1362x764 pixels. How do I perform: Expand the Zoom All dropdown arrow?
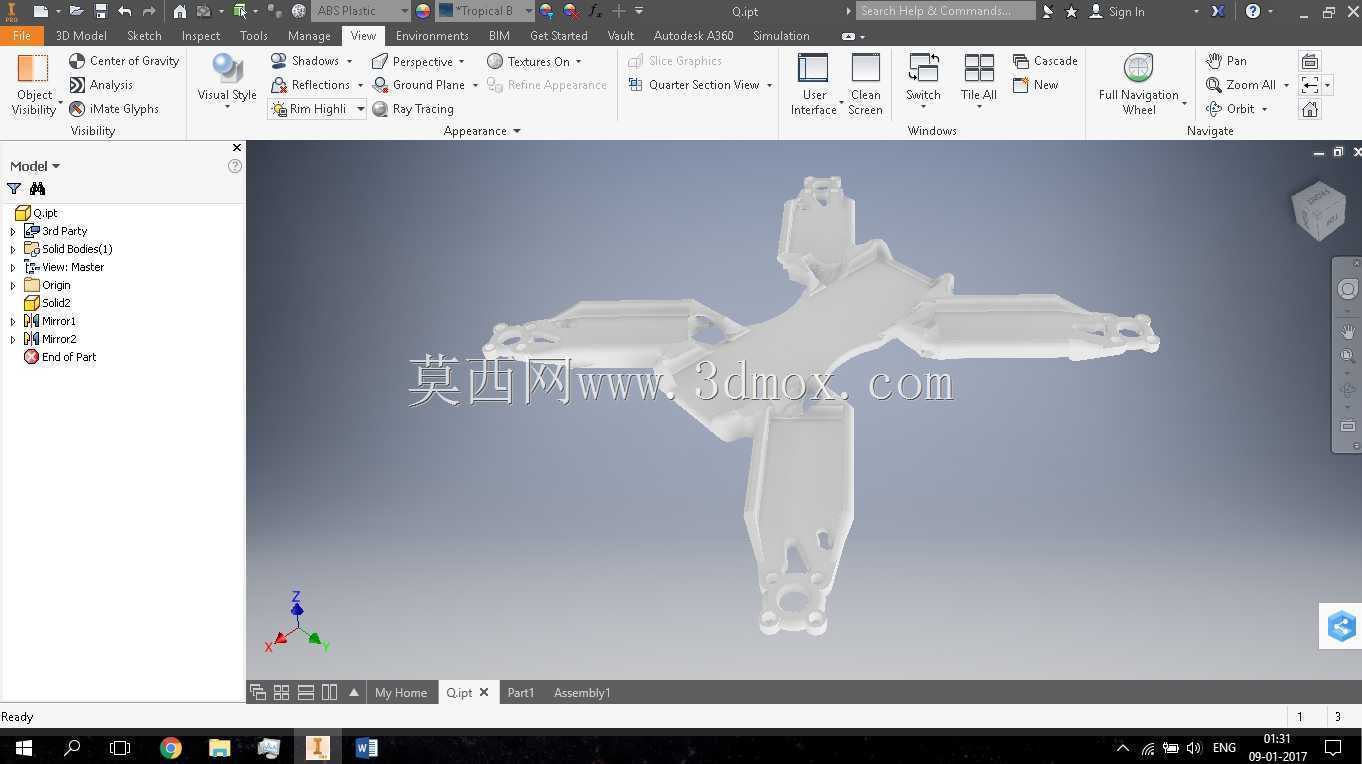(x=1286, y=86)
